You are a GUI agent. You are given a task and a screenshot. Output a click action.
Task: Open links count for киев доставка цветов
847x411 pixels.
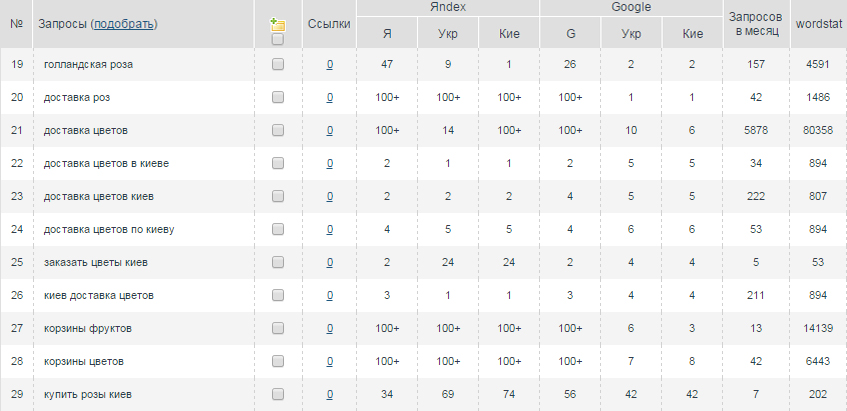[330, 295]
